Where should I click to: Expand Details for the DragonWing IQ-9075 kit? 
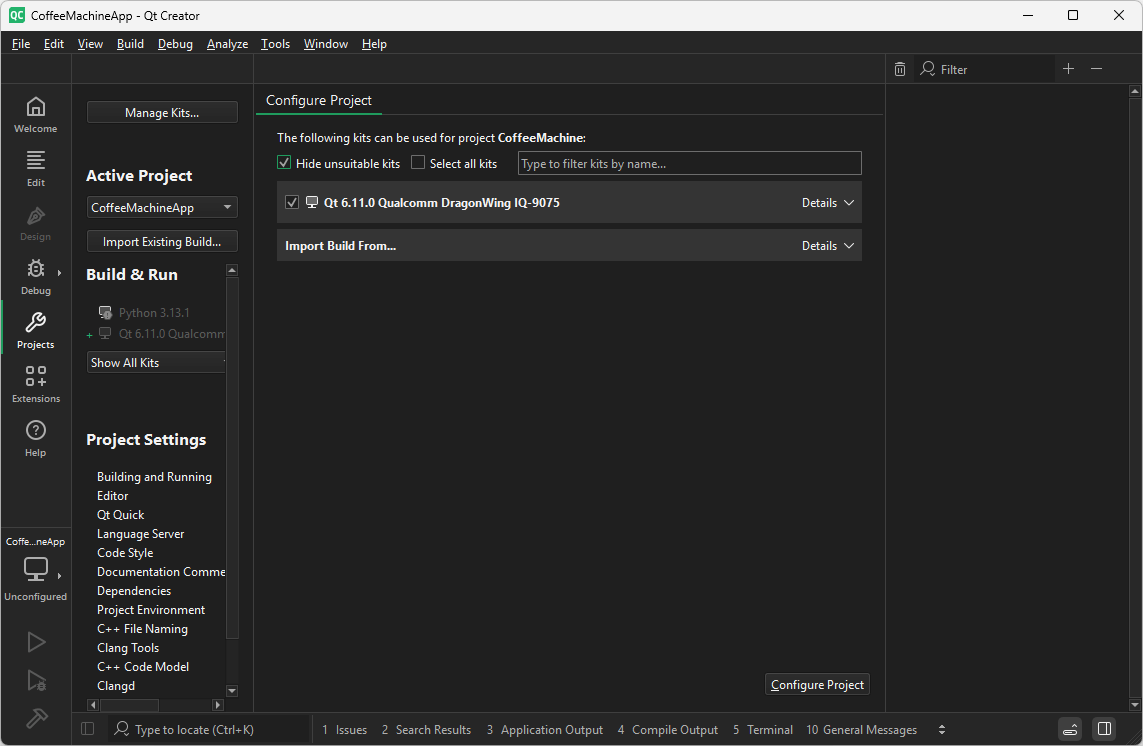click(x=827, y=202)
